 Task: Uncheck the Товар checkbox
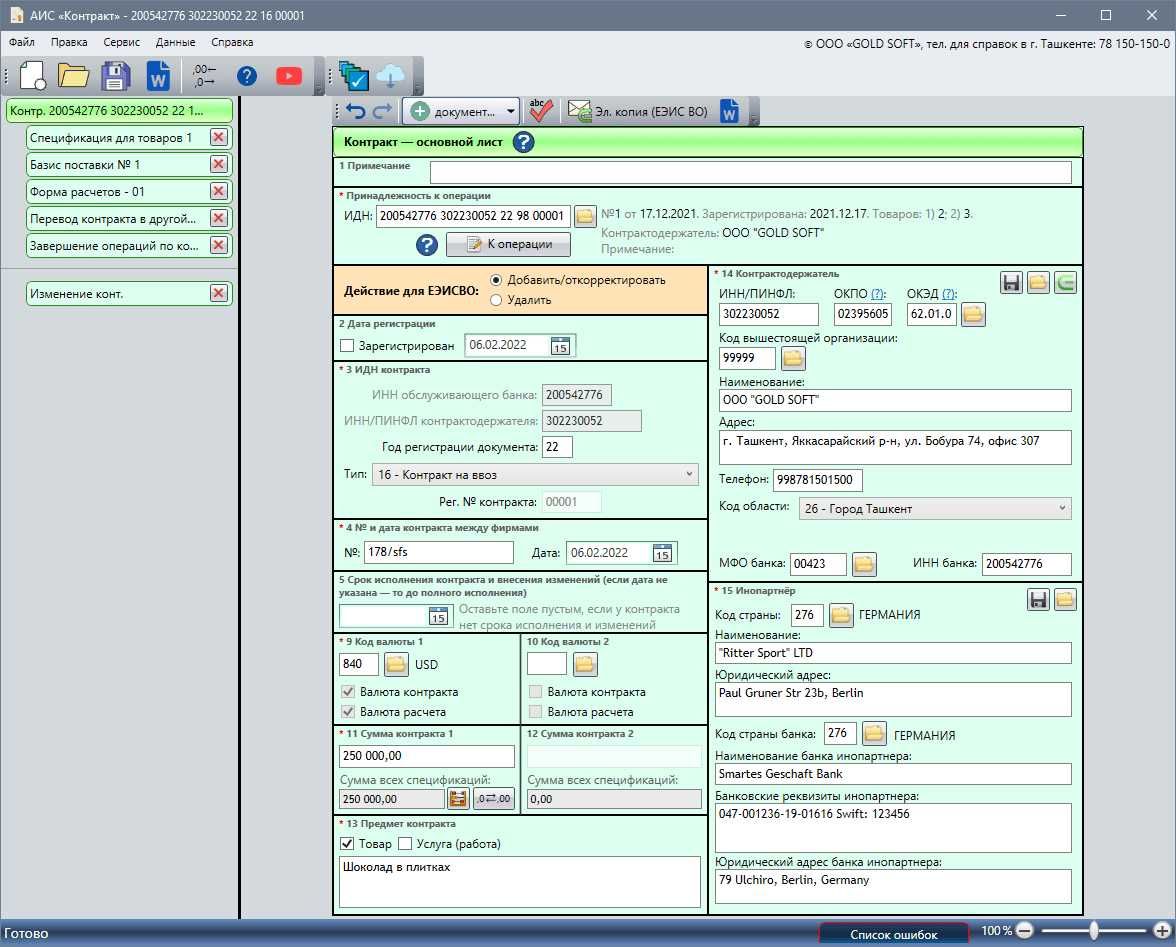point(346,844)
